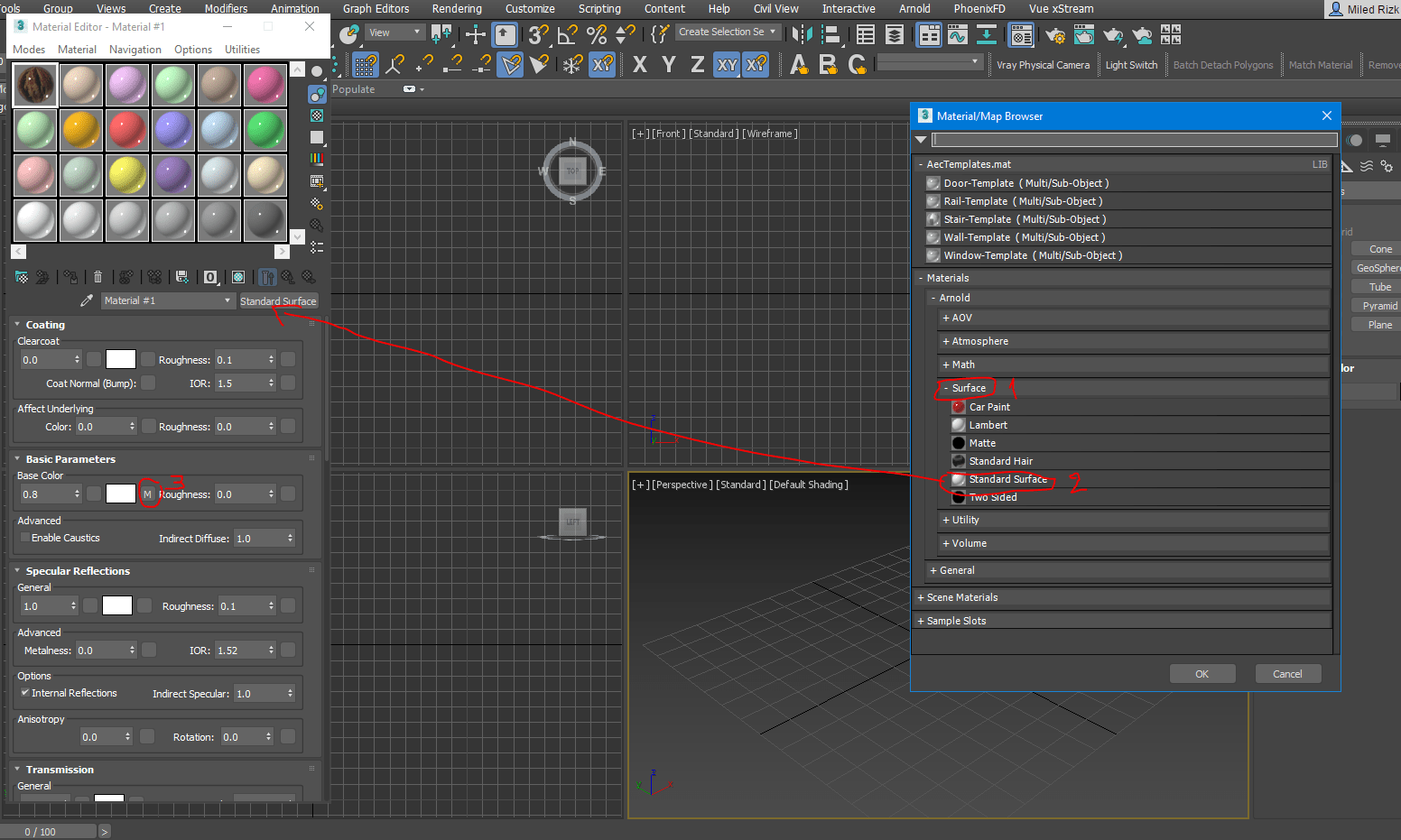Toggle the Angle Snap icon
Image resolution: width=1401 pixels, height=840 pixels.
(x=567, y=35)
